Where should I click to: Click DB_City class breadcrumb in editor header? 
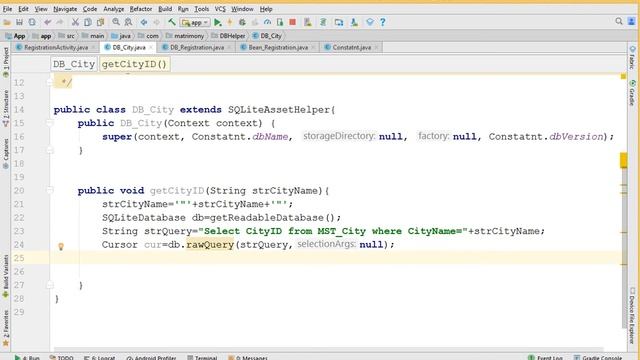point(74,64)
